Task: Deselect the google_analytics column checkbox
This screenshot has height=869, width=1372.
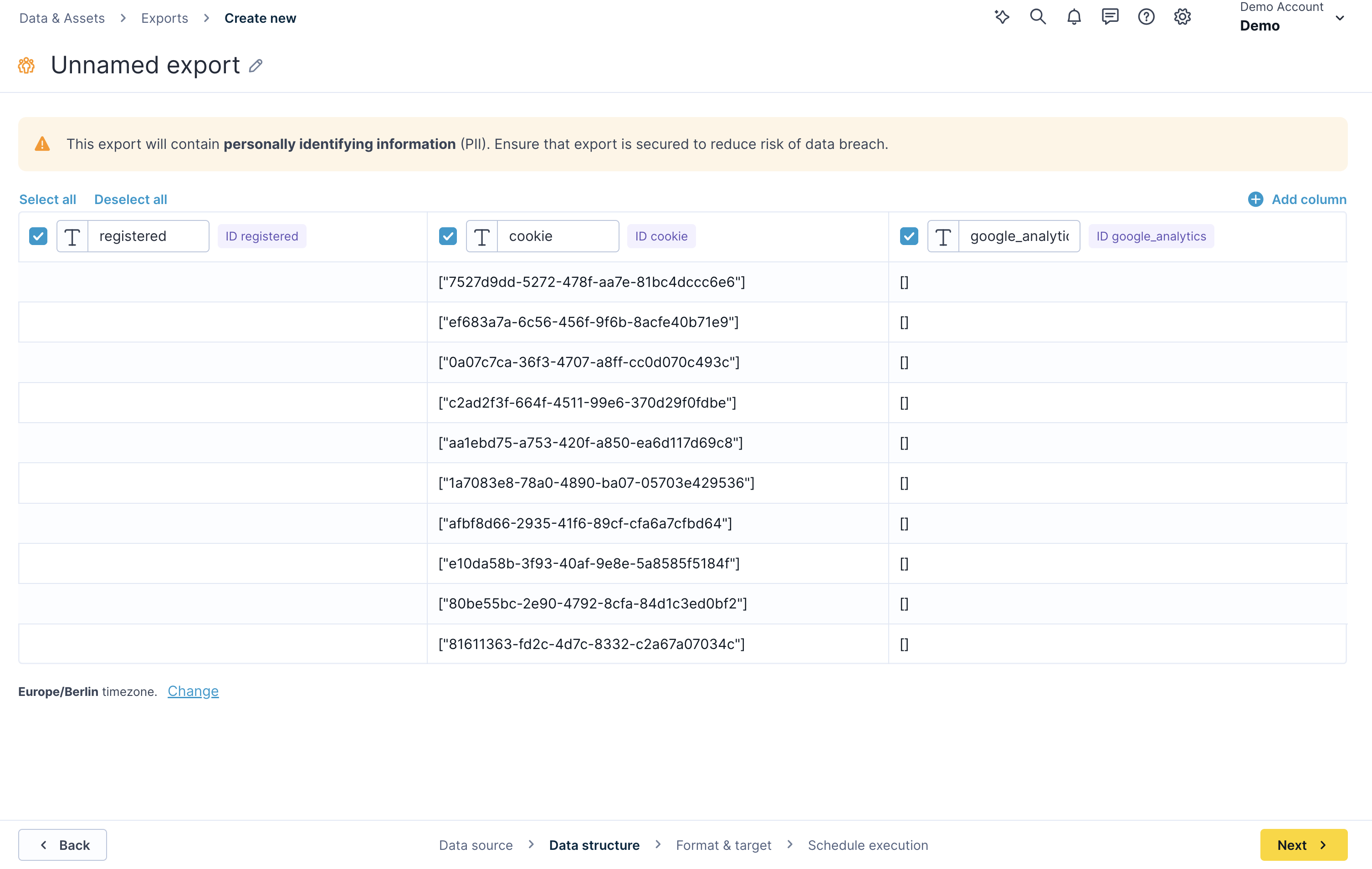Action: click(909, 235)
